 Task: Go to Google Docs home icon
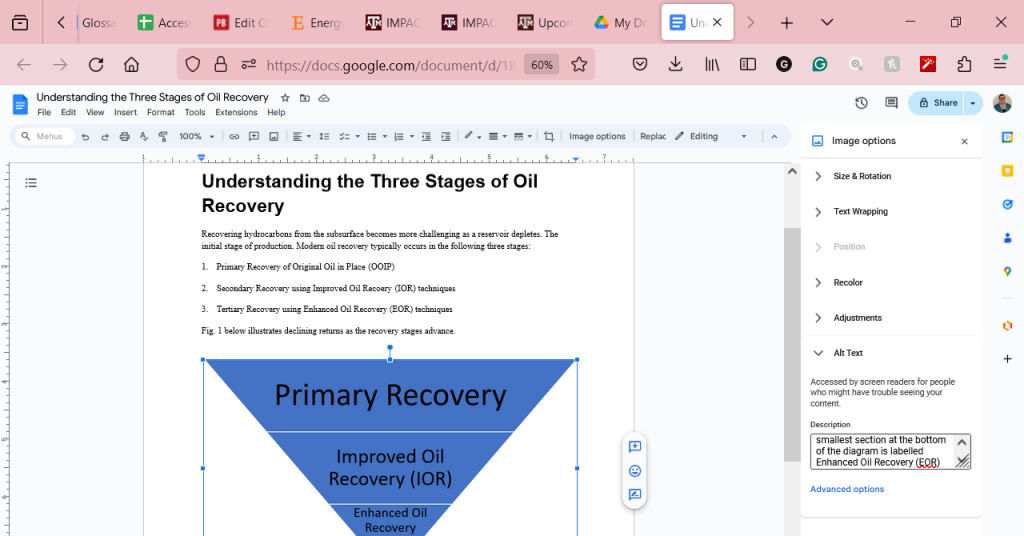tap(20, 104)
